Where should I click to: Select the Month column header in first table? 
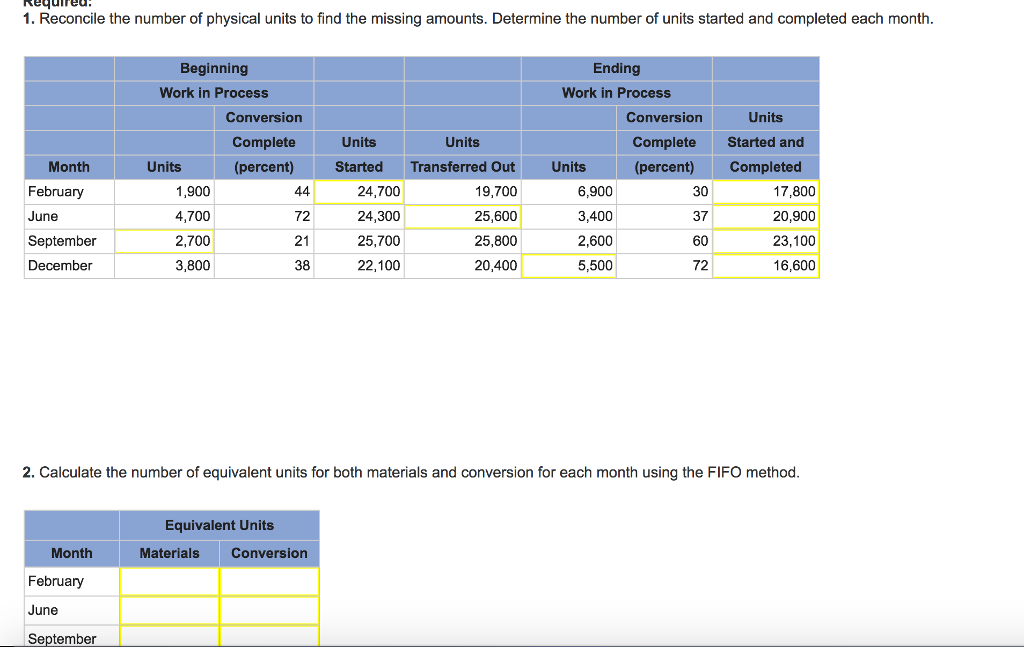tap(68, 167)
